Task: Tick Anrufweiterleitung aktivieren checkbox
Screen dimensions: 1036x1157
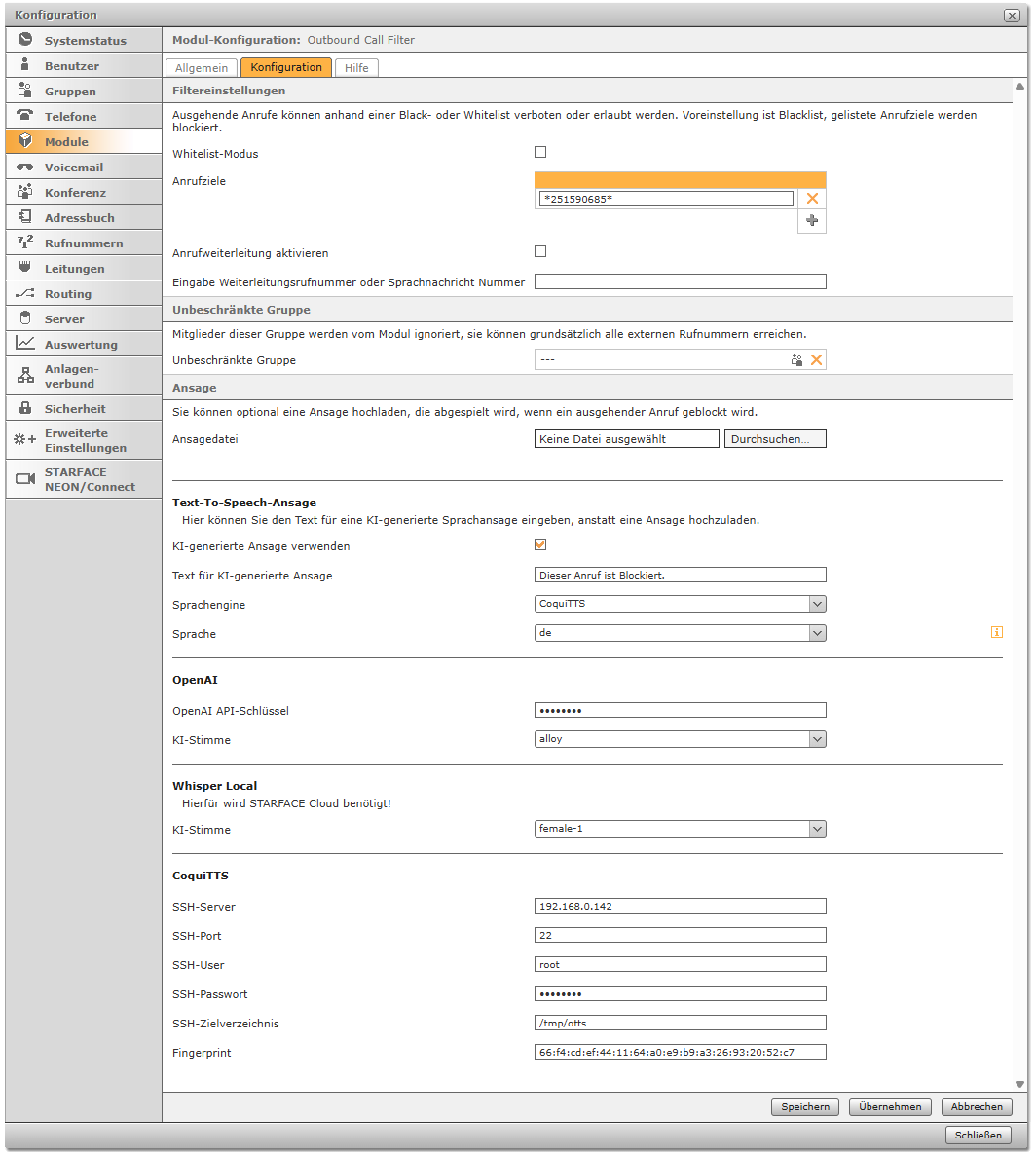Action: click(540, 251)
